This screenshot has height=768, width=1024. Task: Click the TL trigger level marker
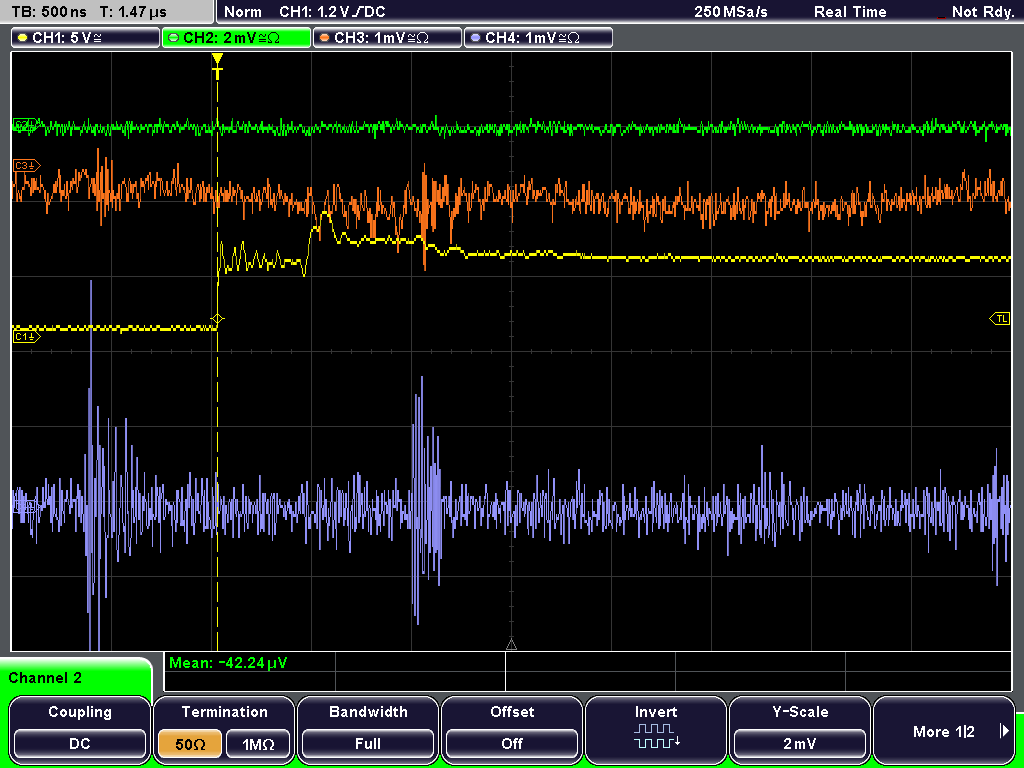click(1000, 319)
